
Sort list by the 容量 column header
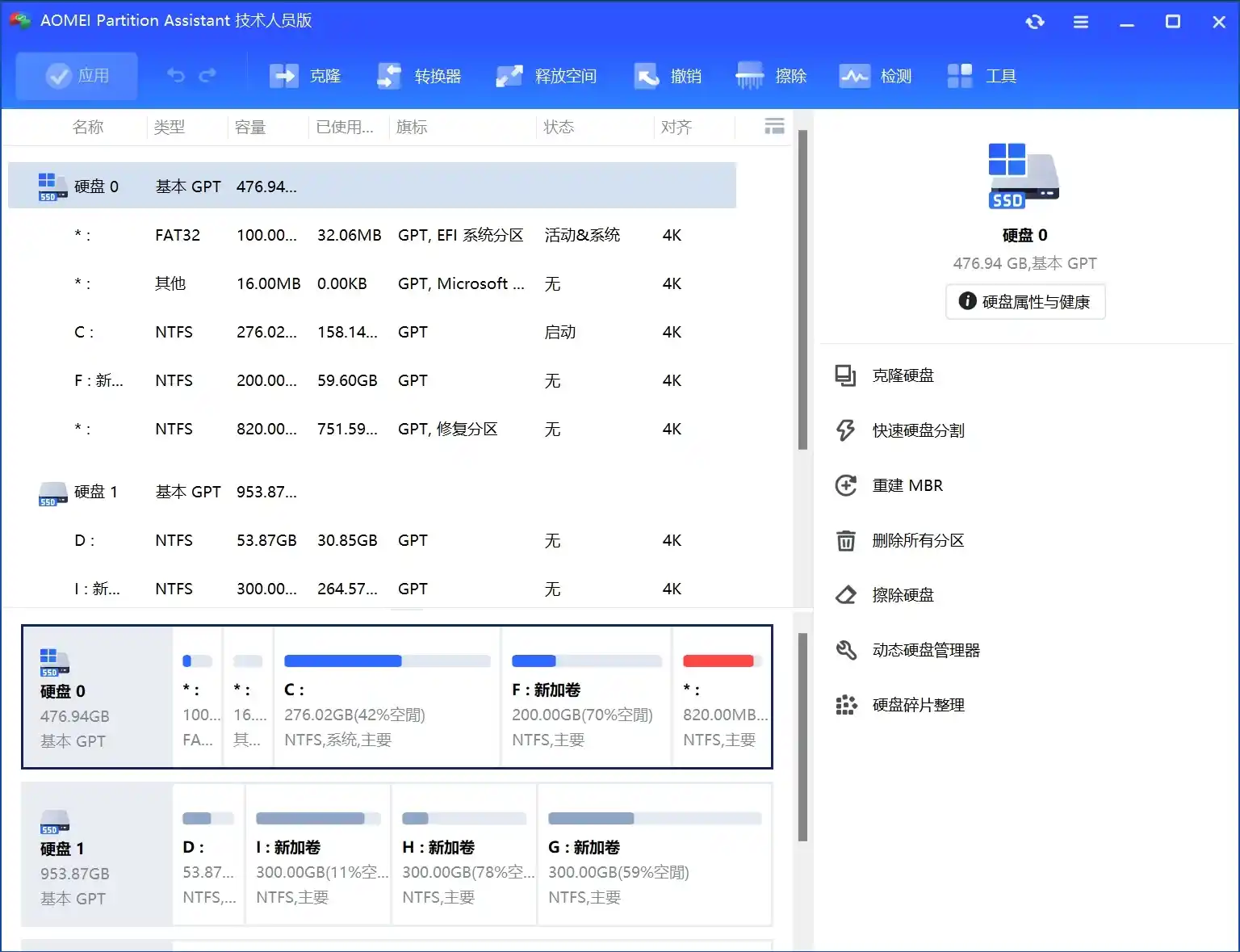250,126
